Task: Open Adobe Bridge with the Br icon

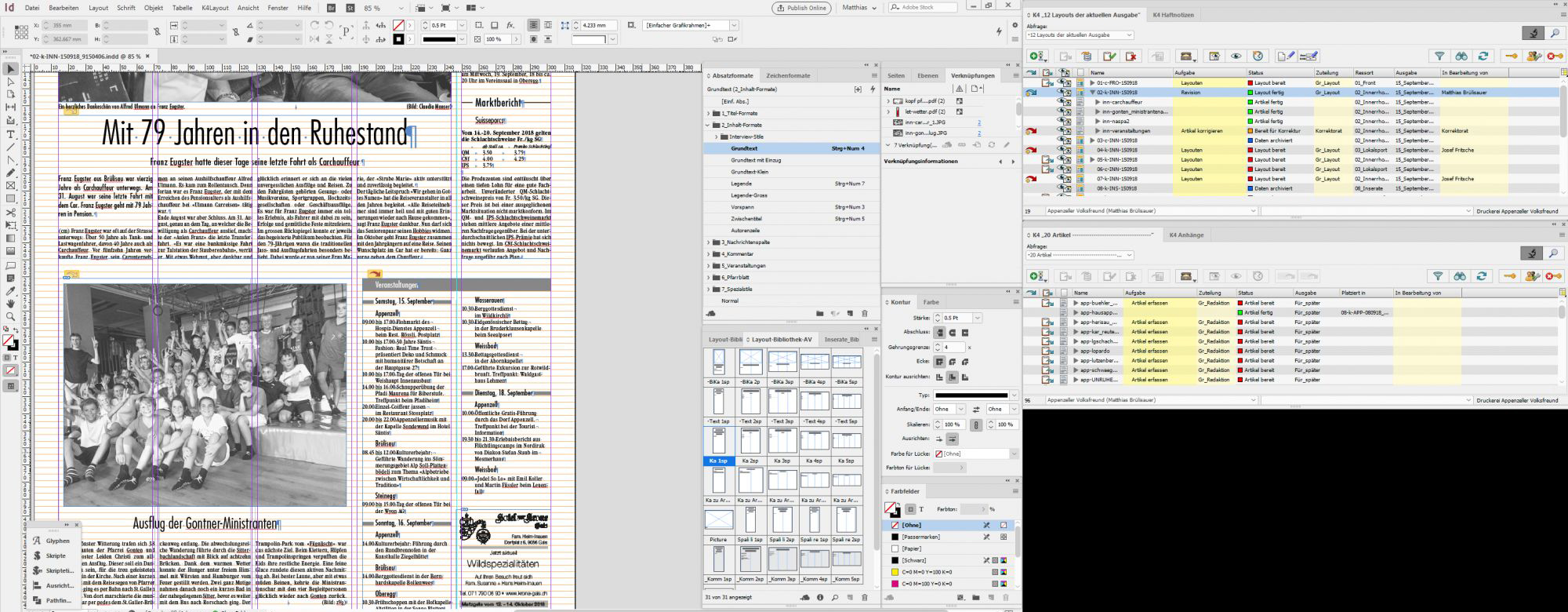Action: coord(331,8)
